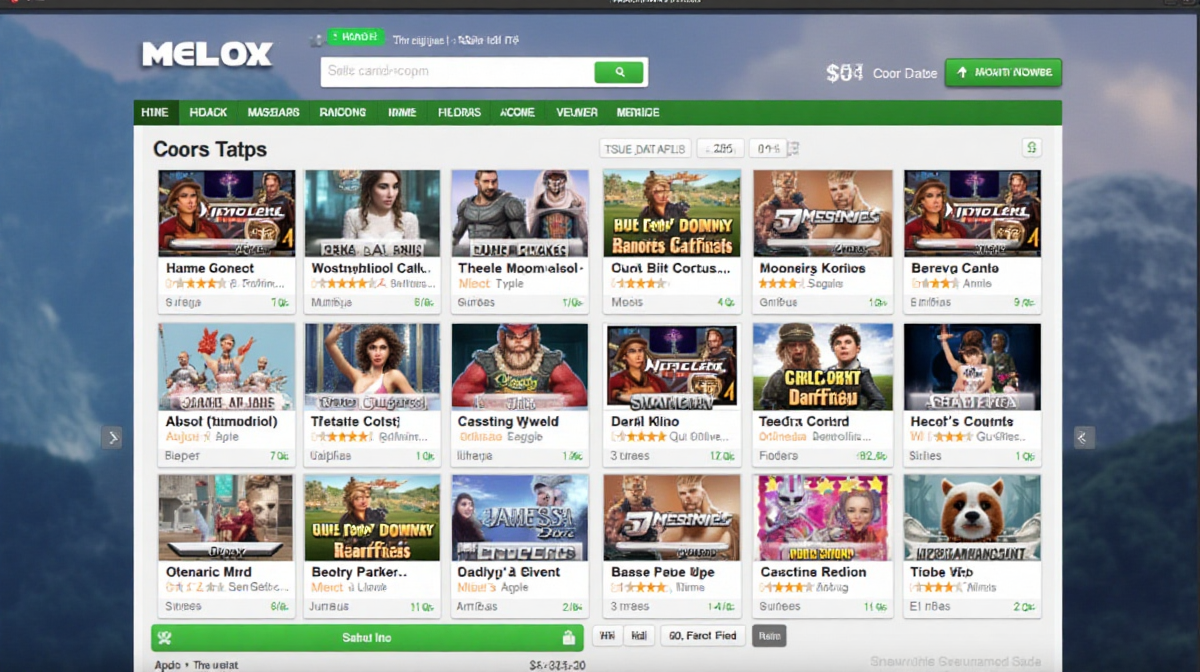Switch to the VEUWER navigation tab
This screenshot has width=1200, height=672.
click(x=576, y=113)
